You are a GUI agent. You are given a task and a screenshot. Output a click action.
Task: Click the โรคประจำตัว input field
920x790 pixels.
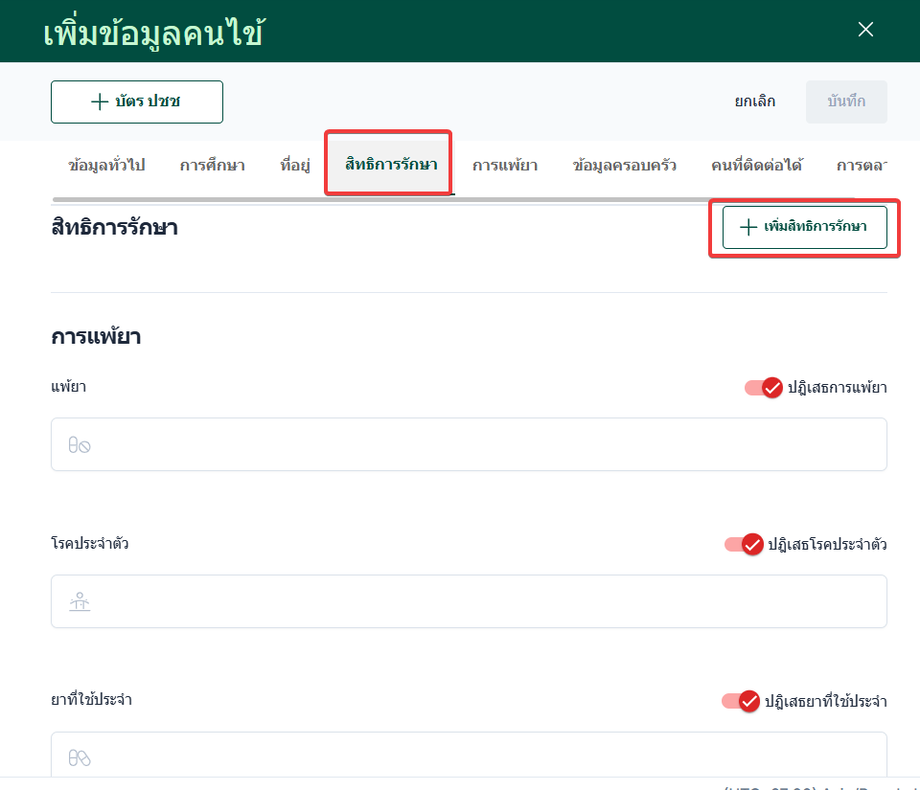click(469, 601)
